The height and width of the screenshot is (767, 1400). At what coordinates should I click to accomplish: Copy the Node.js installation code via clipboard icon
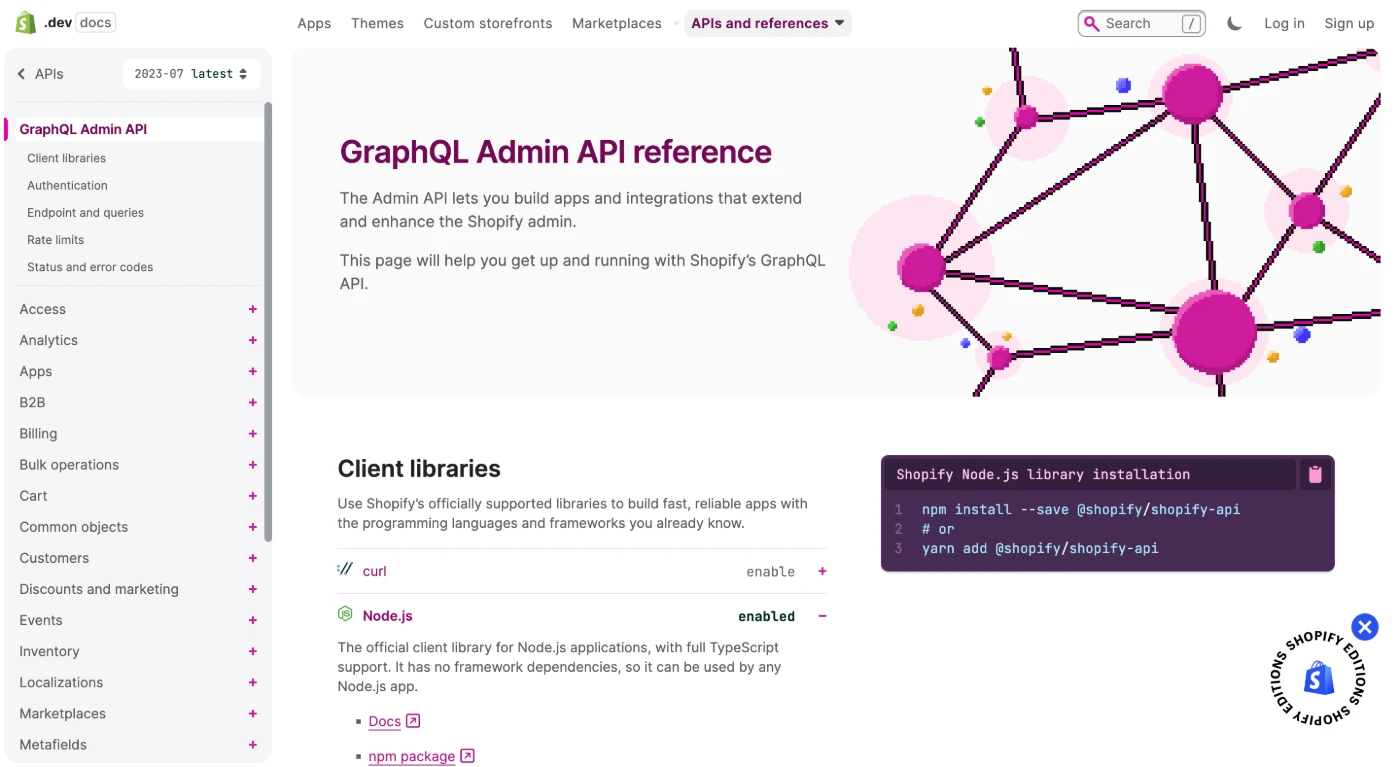pyautogui.click(x=1315, y=474)
